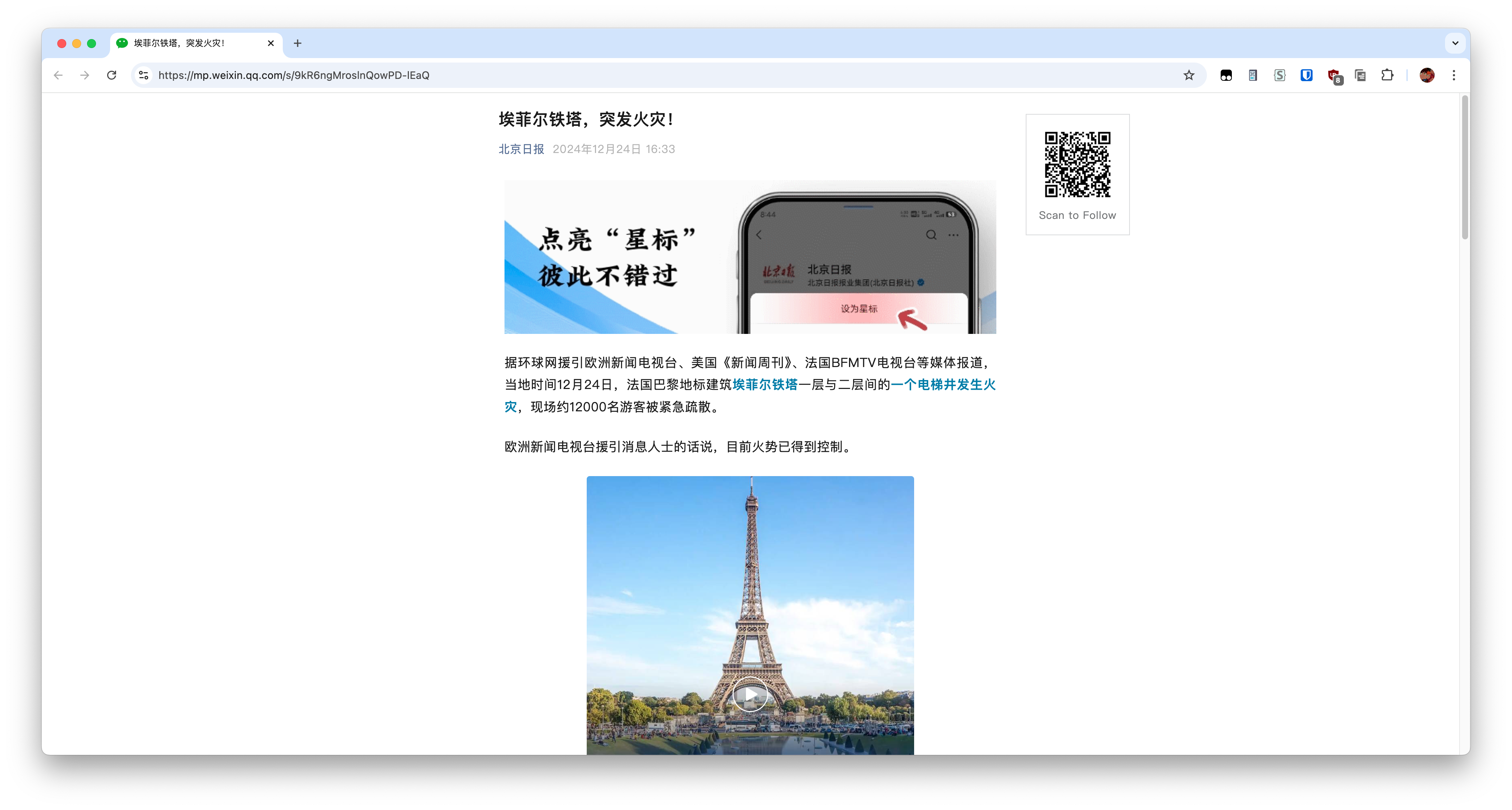Toggle bookmark star for this page

coord(1189,75)
